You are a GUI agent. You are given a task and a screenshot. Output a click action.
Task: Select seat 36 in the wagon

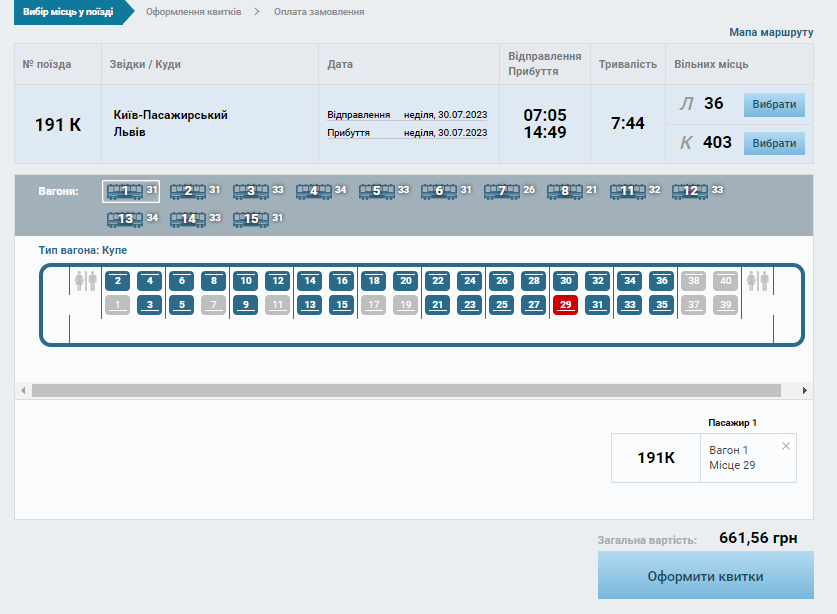[x=660, y=281]
